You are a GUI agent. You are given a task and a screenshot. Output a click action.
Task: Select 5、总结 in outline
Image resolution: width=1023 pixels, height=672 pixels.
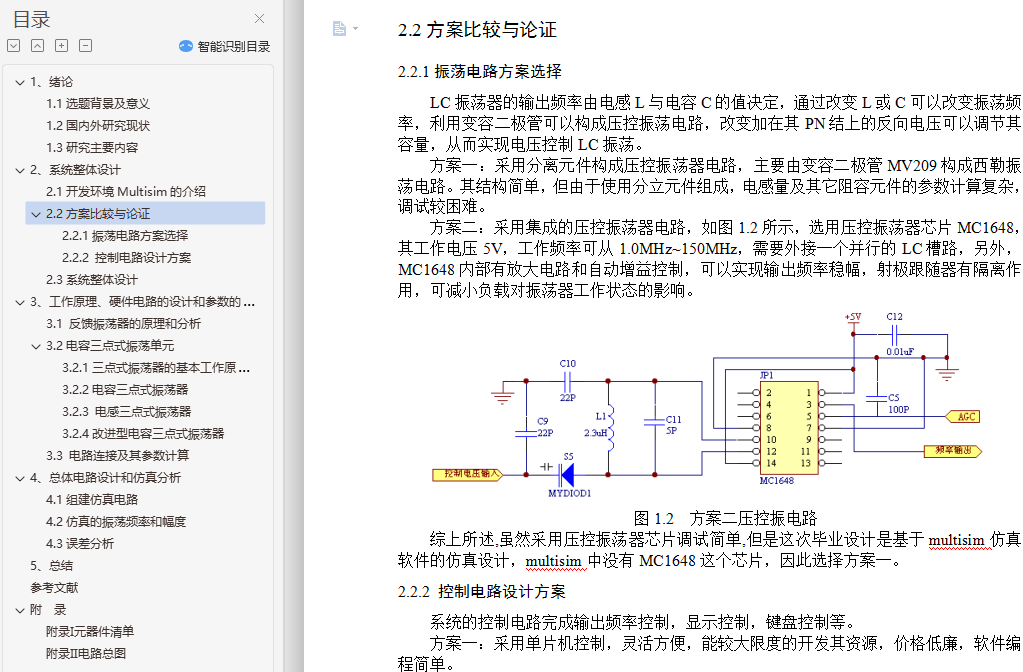(x=52, y=566)
